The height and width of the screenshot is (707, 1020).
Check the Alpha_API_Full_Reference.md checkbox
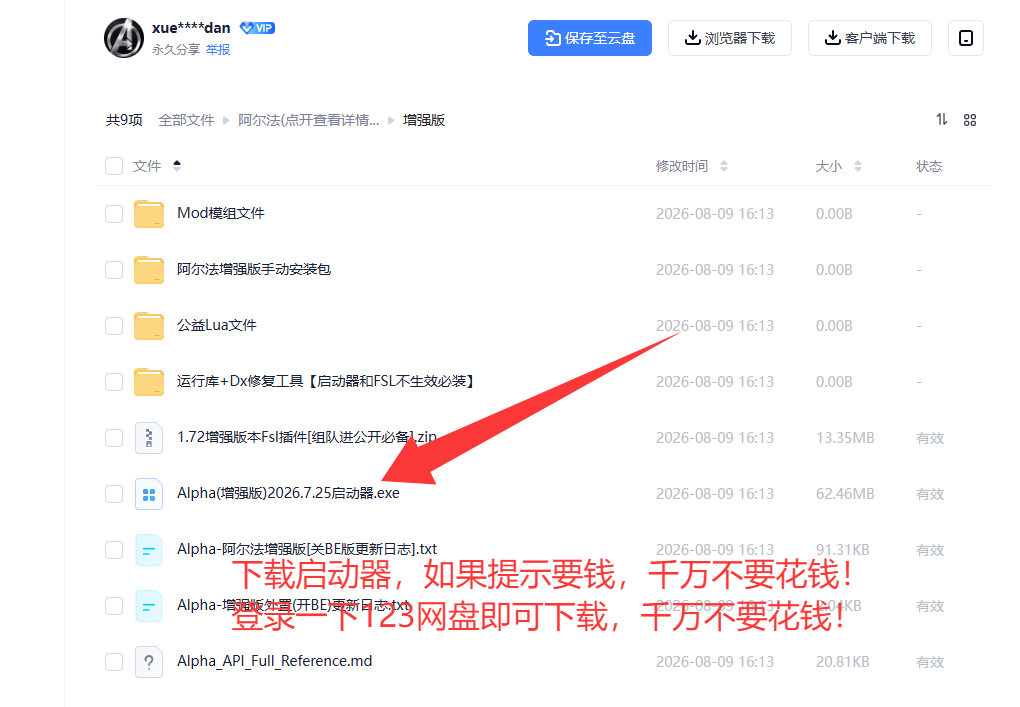(x=114, y=661)
